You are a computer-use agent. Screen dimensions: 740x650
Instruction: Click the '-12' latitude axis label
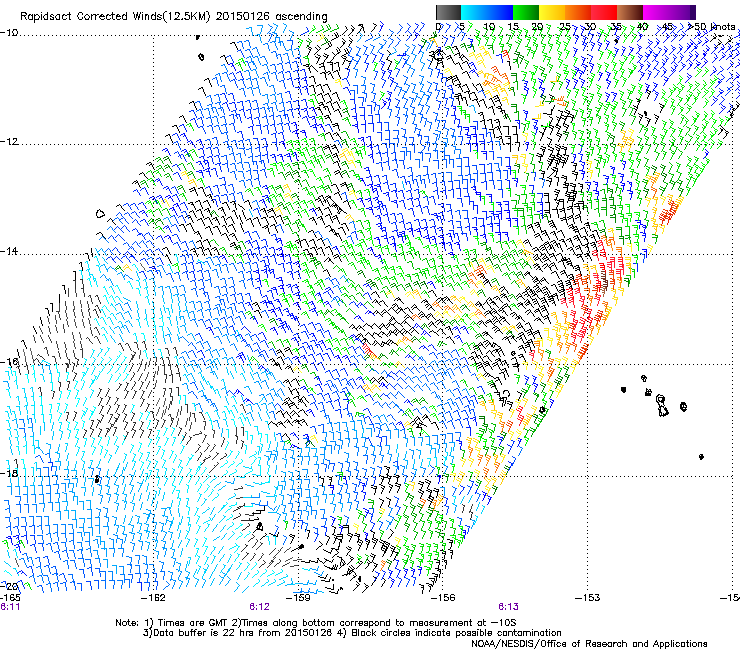pos(9,142)
